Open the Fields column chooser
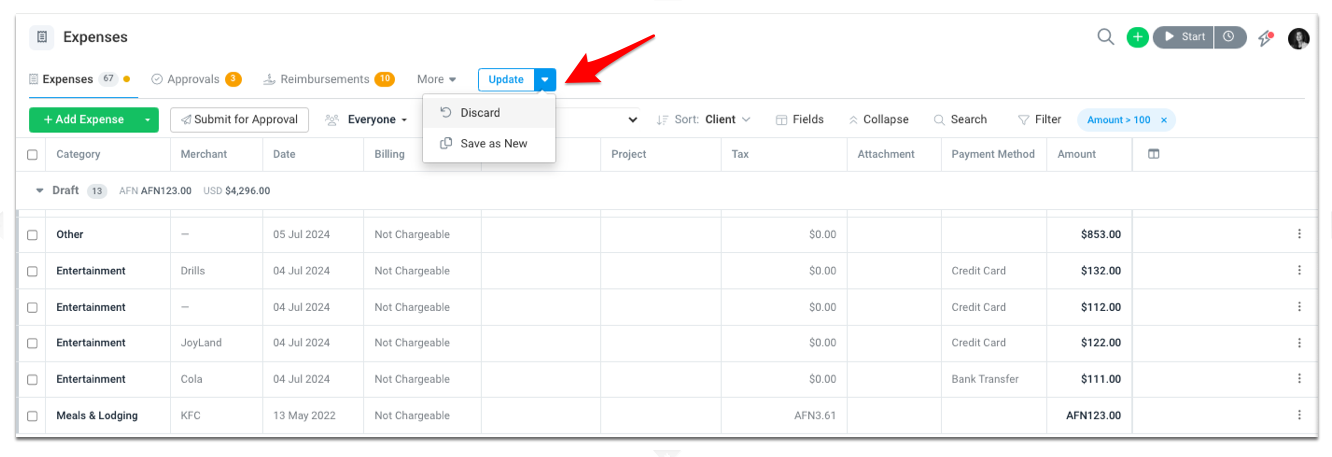The width and height of the screenshot is (1332, 457). click(x=799, y=119)
